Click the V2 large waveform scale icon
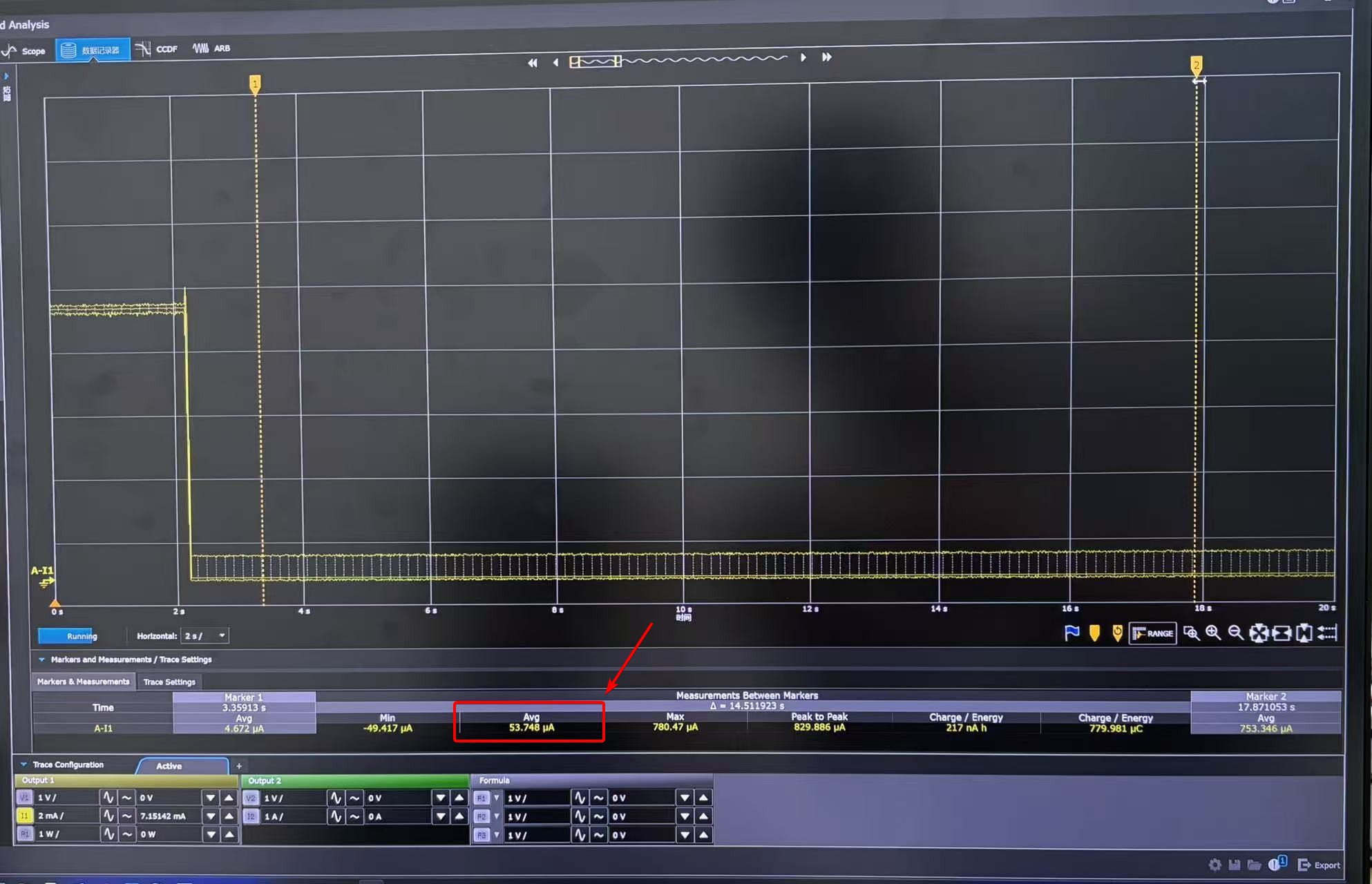The image size is (1372, 884). (336, 798)
